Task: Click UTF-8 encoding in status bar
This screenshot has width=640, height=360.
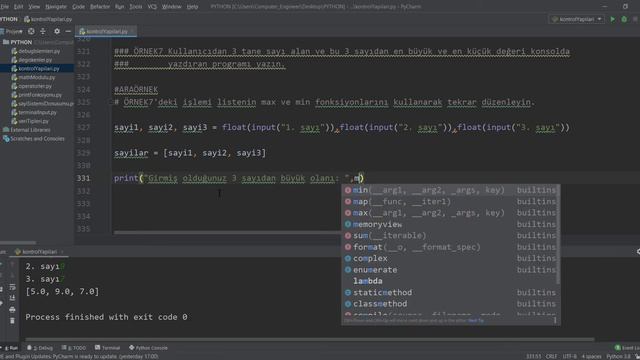Action: (x=569, y=357)
